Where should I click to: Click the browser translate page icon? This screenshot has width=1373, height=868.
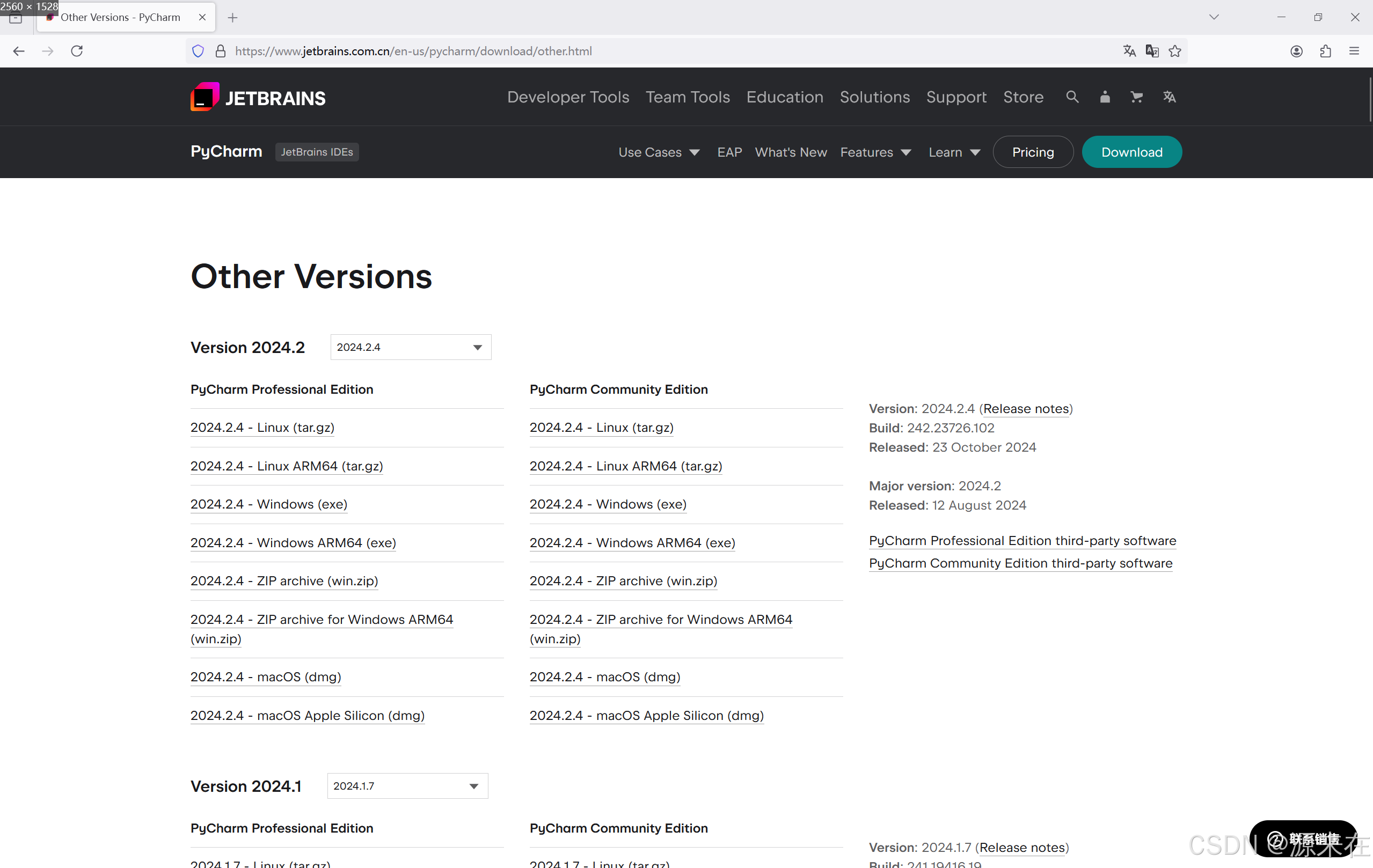click(x=1129, y=52)
